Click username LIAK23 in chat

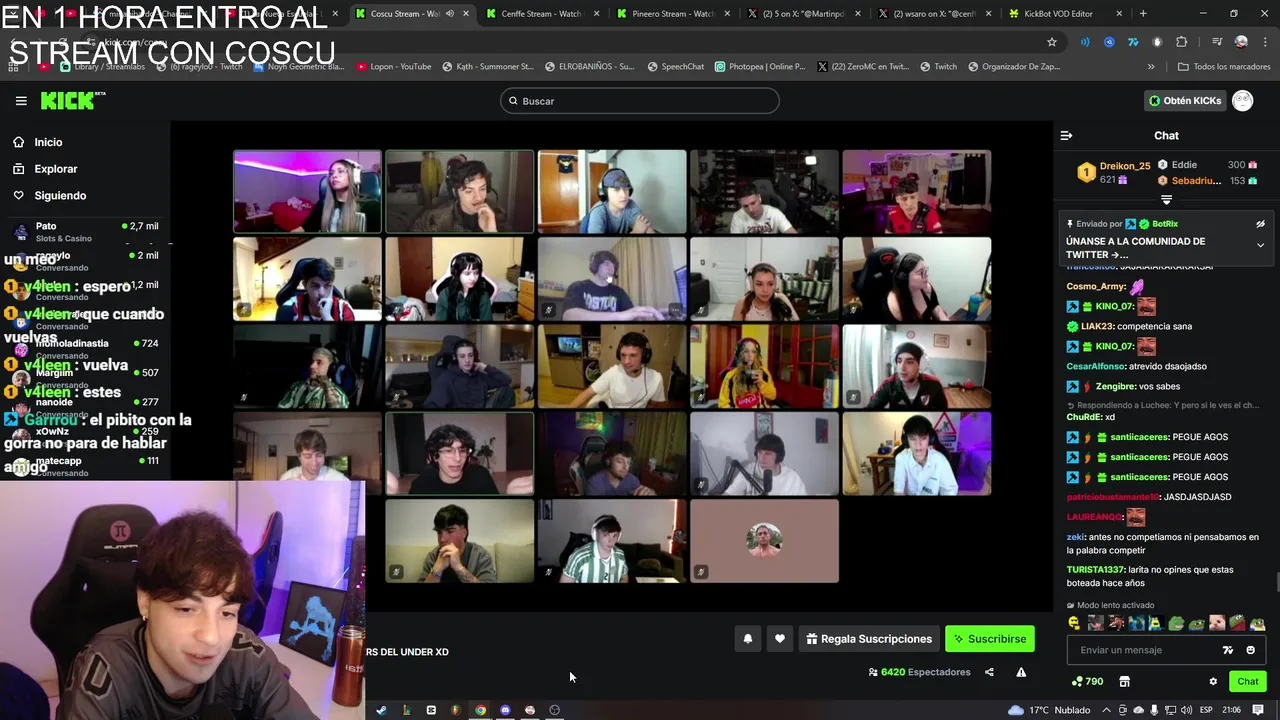pyautogui.click(x=1097, y=326)
